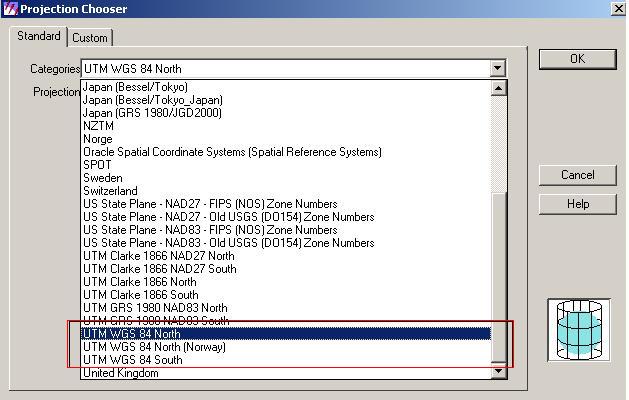
Task: Choose UTM Clarke 1866 South
Action: point(286,295)
